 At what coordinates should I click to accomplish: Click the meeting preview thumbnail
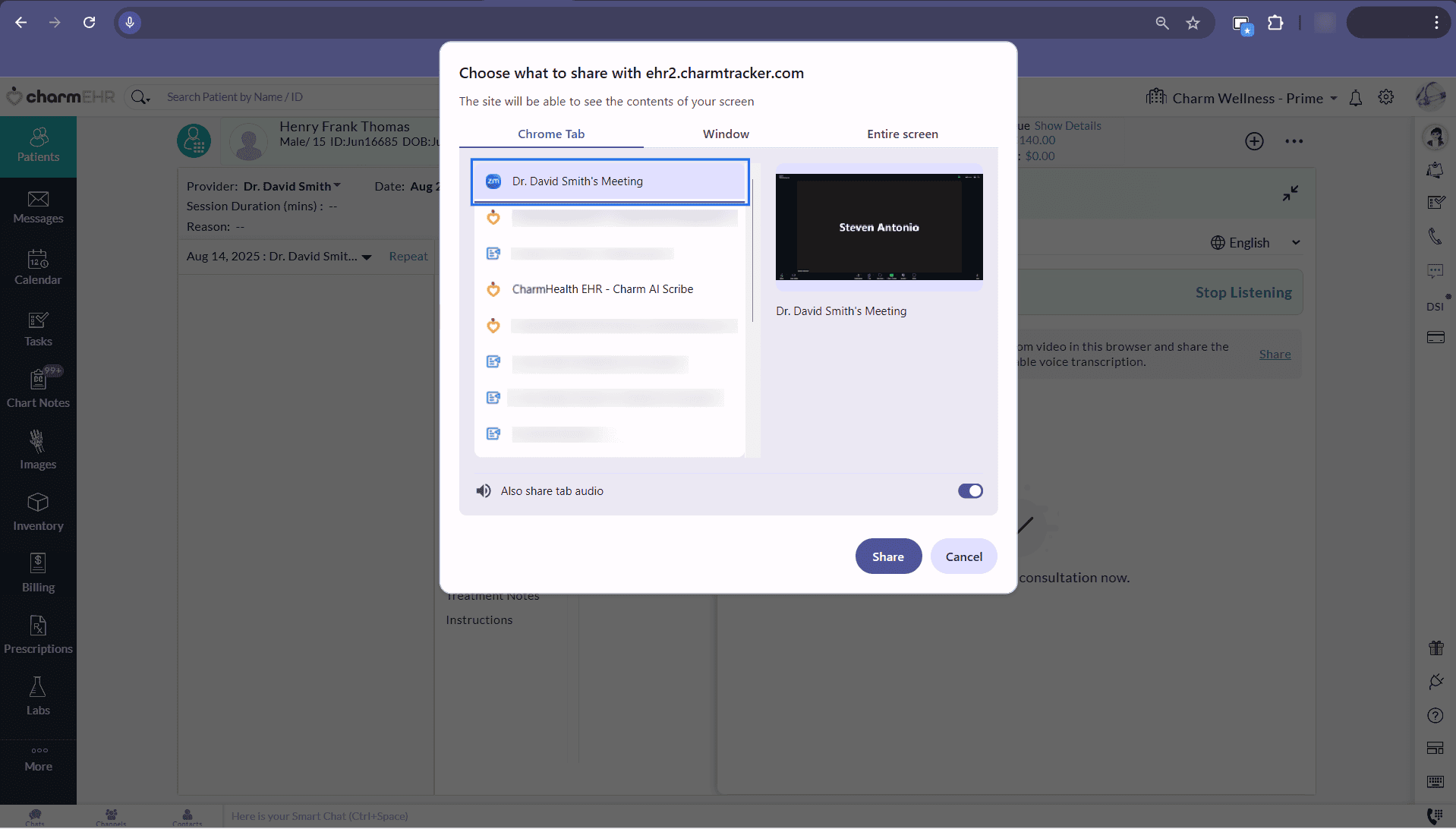point(878,227)
